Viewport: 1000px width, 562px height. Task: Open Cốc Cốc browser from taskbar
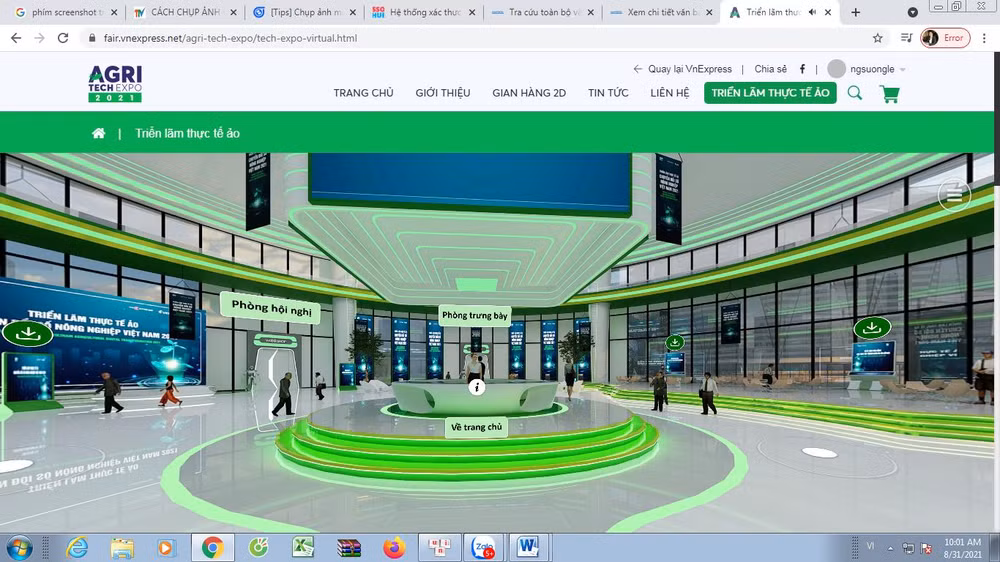258,548
